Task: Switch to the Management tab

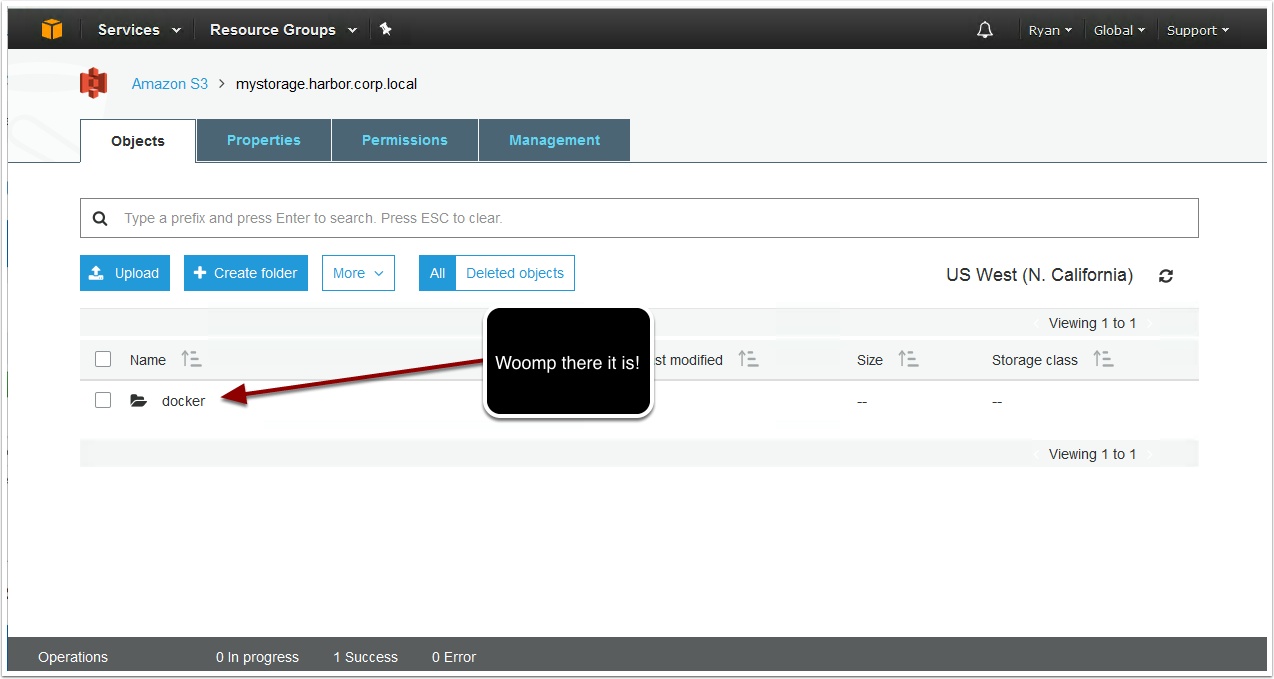Action: click(555, 140)
